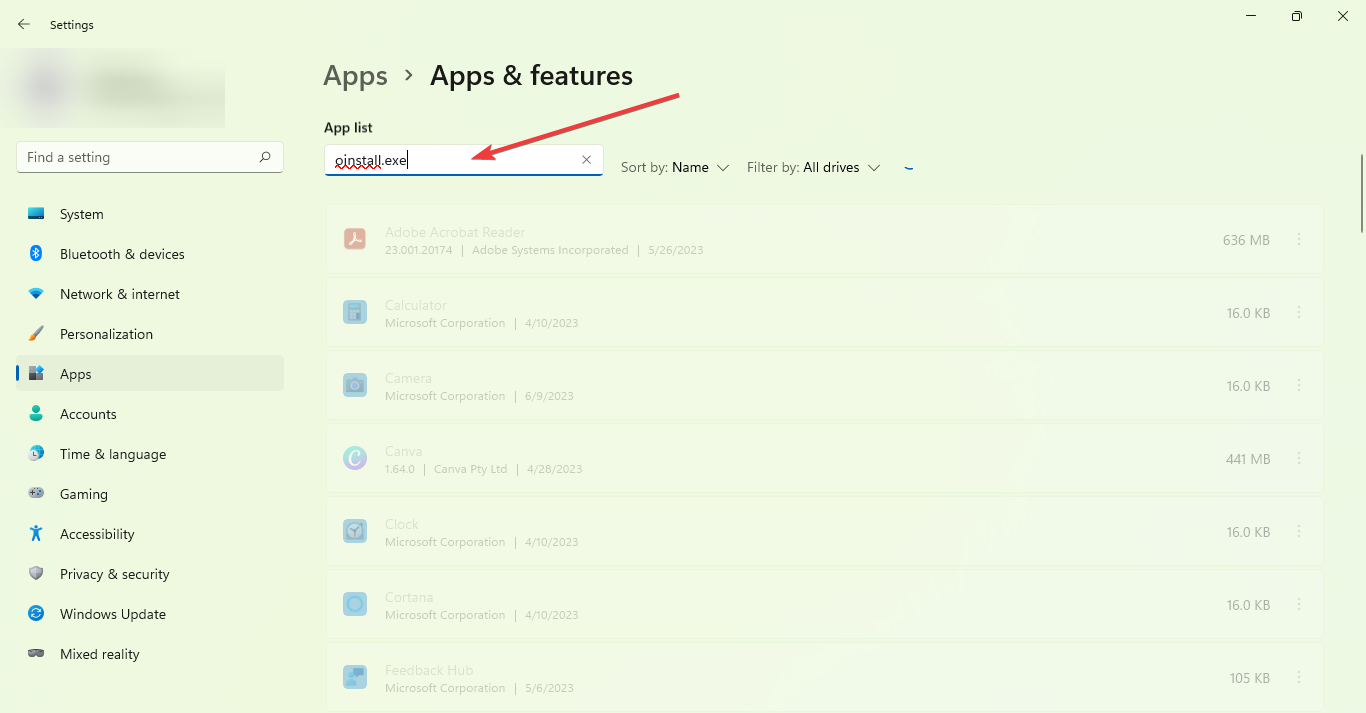Click the App list search field

[464, 160]
